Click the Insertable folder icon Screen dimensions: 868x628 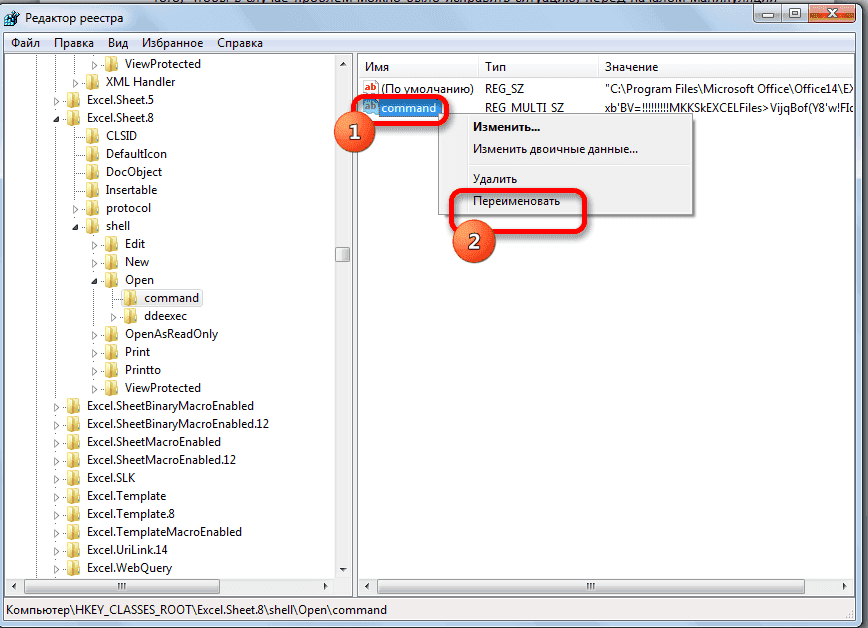[x=93, y=191]
